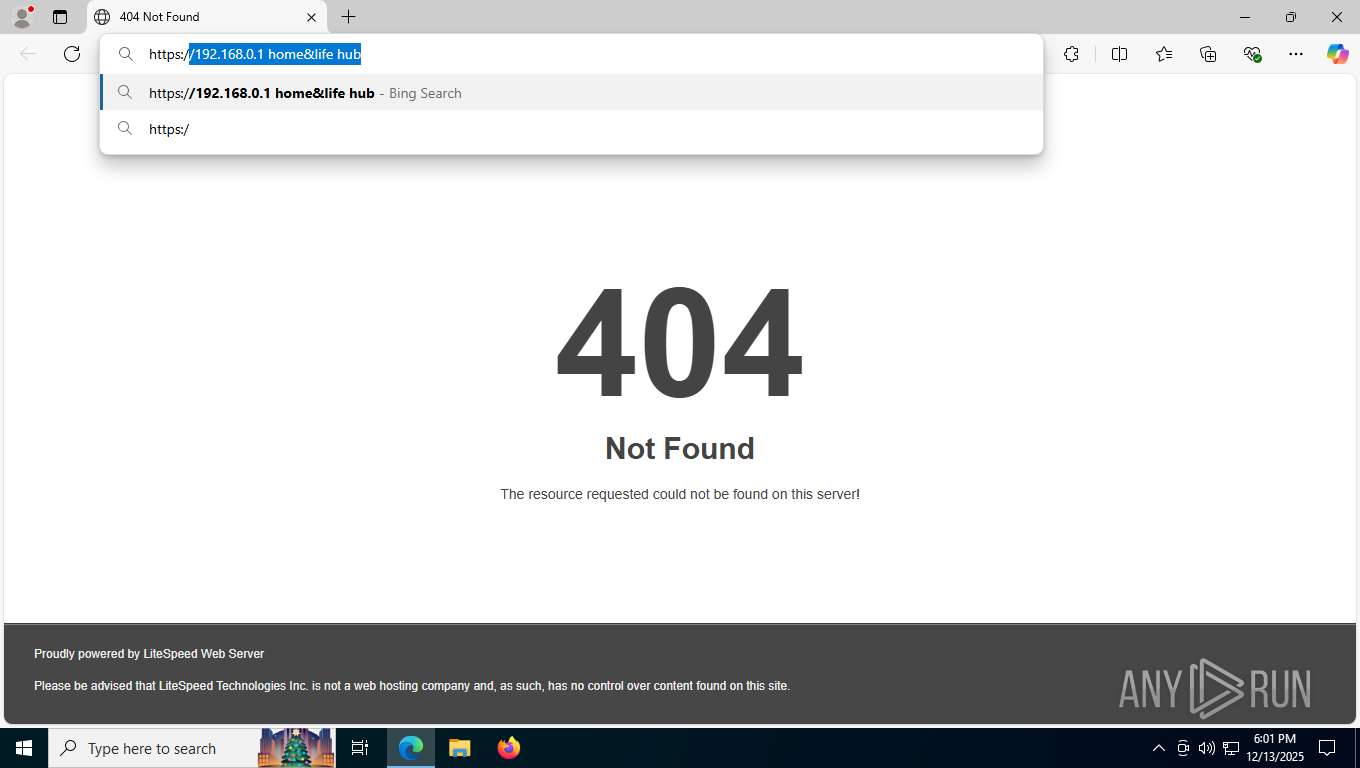
Task: Open the network status tray icon
Action: pos(1231,748)
